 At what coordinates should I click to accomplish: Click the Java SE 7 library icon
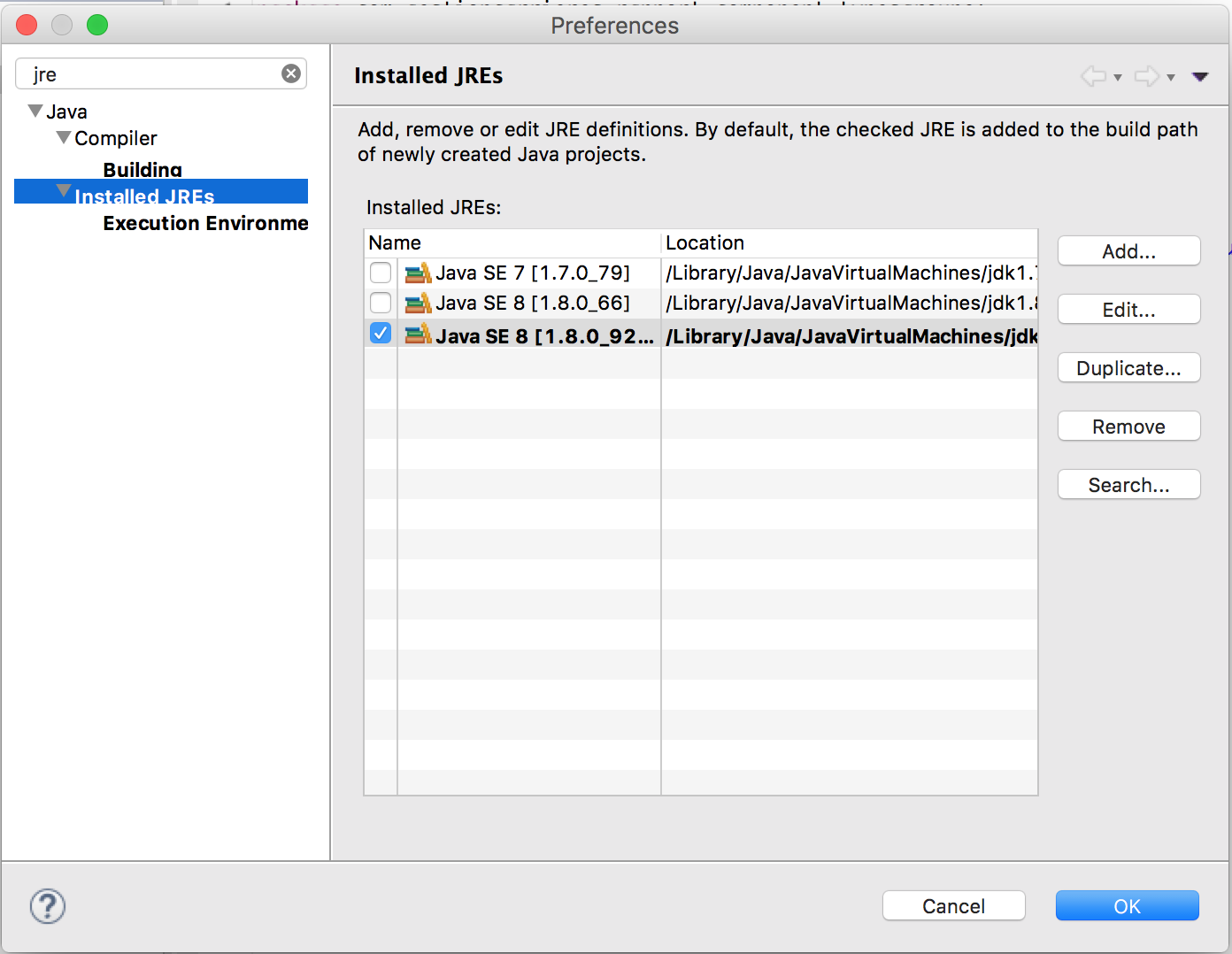coord(418,273)
